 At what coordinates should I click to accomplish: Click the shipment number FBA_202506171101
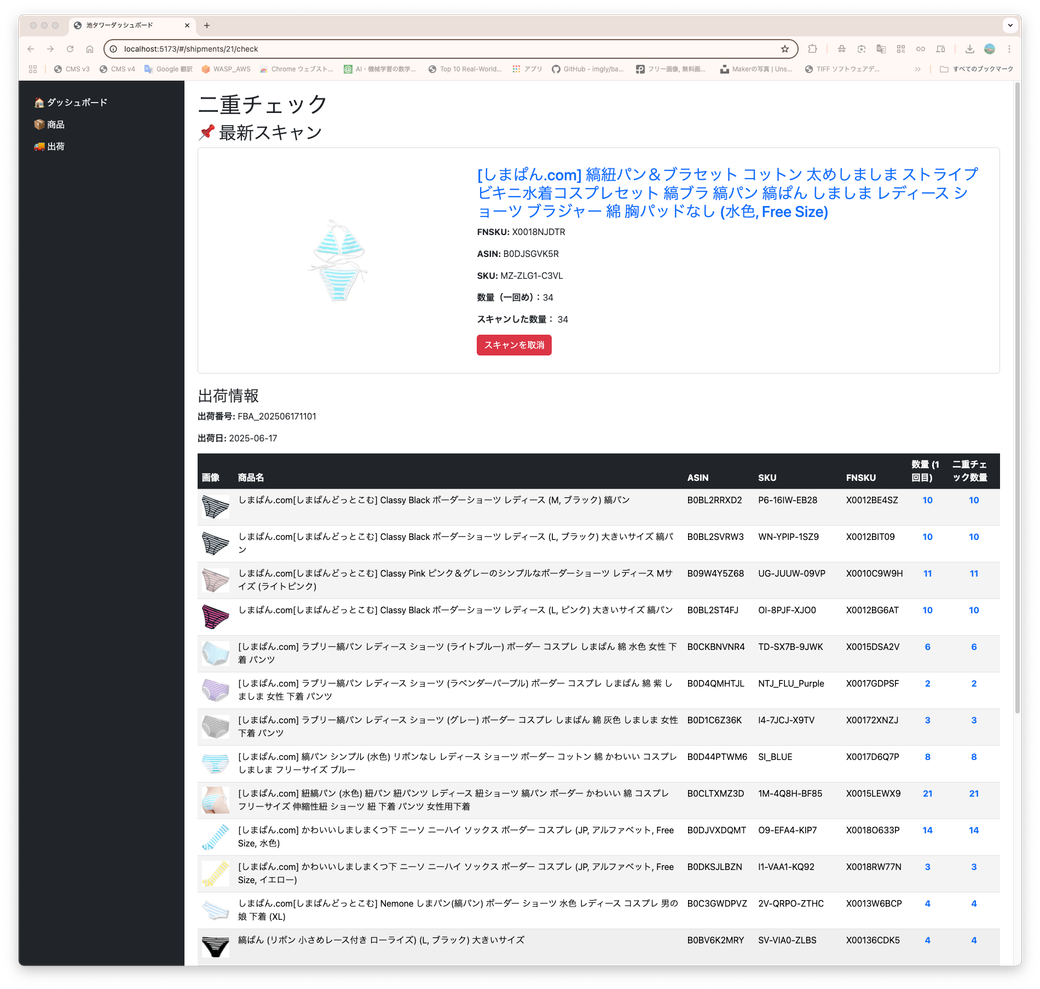pos(277,417)
